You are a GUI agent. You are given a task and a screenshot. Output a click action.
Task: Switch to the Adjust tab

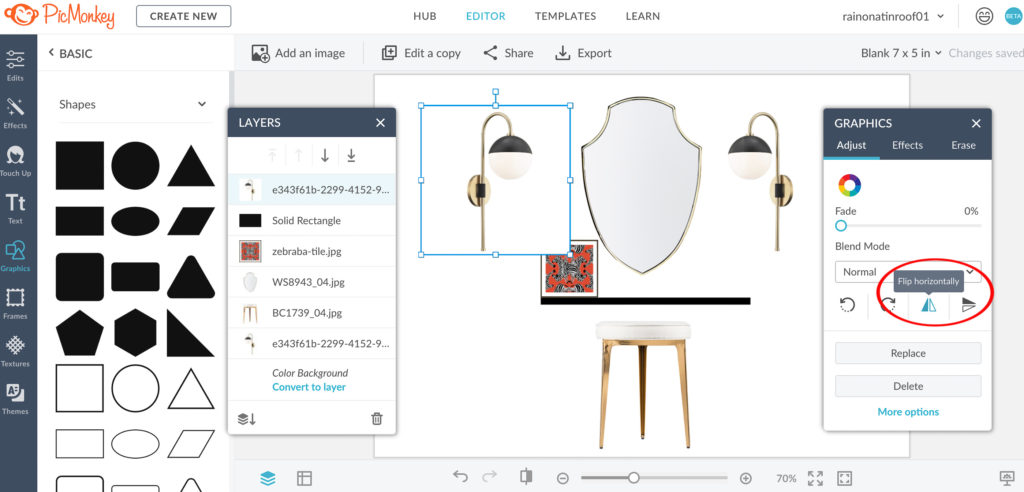point(852,145)
